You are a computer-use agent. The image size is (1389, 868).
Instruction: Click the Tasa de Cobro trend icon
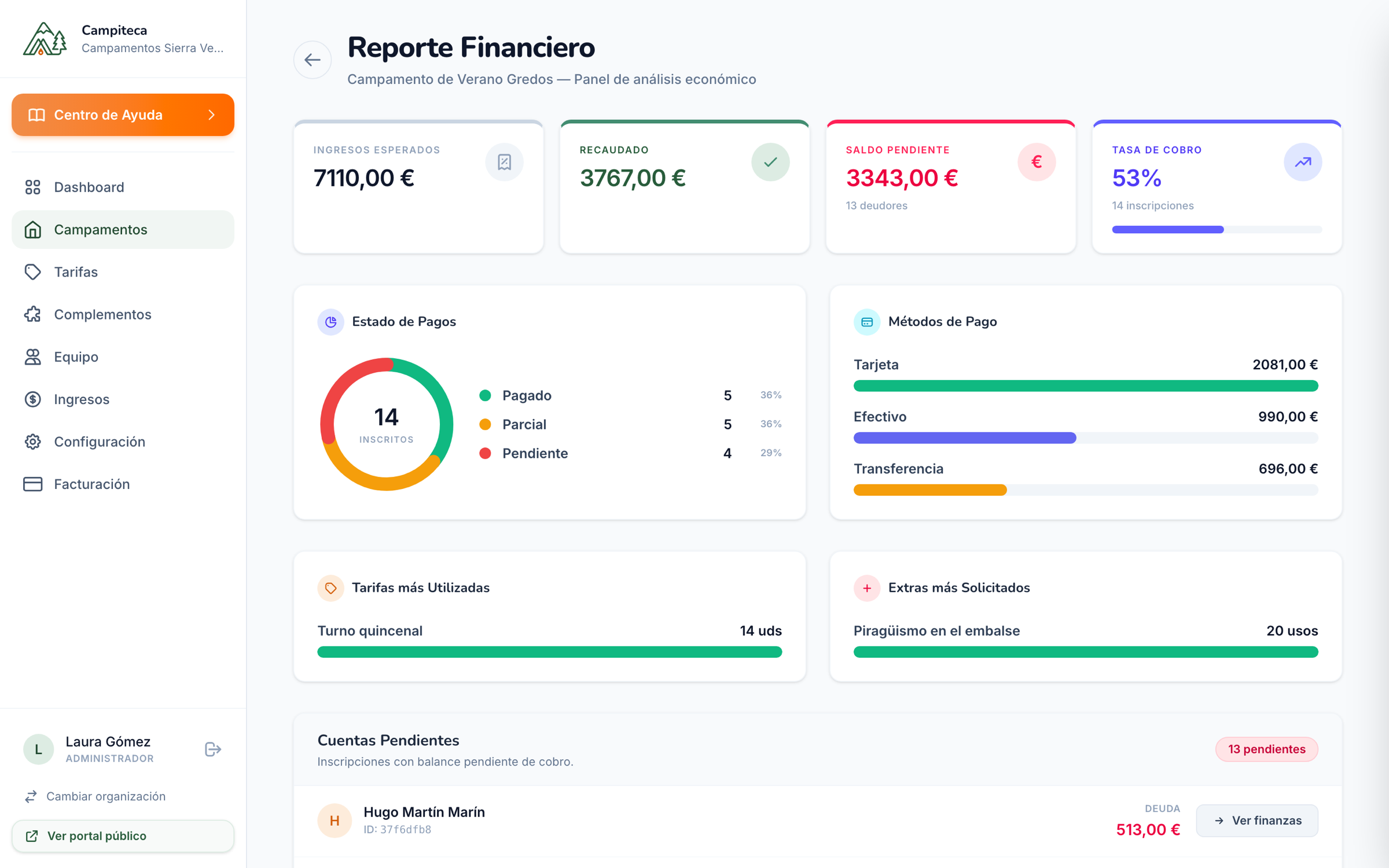coord(1303,162)
